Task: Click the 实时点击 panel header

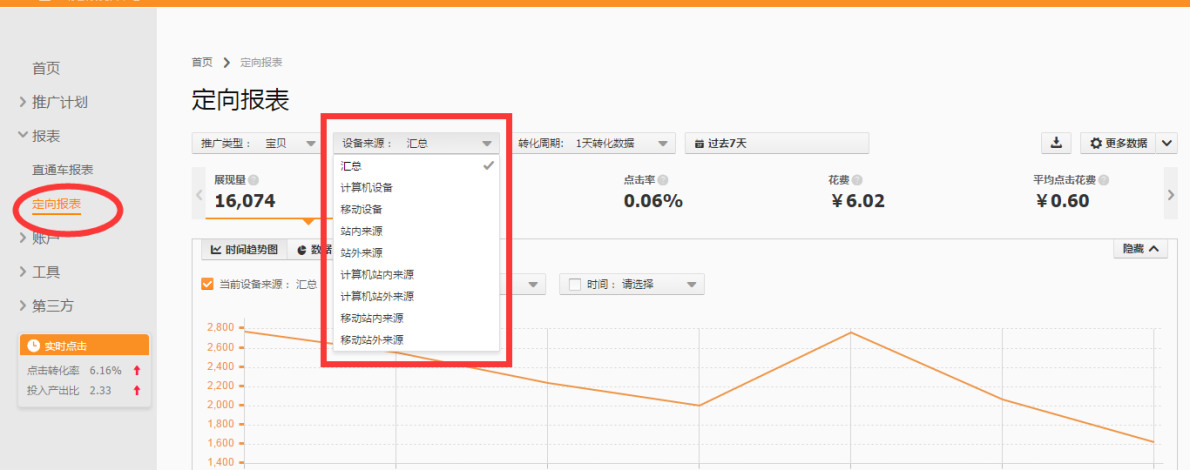Action: 84,345
